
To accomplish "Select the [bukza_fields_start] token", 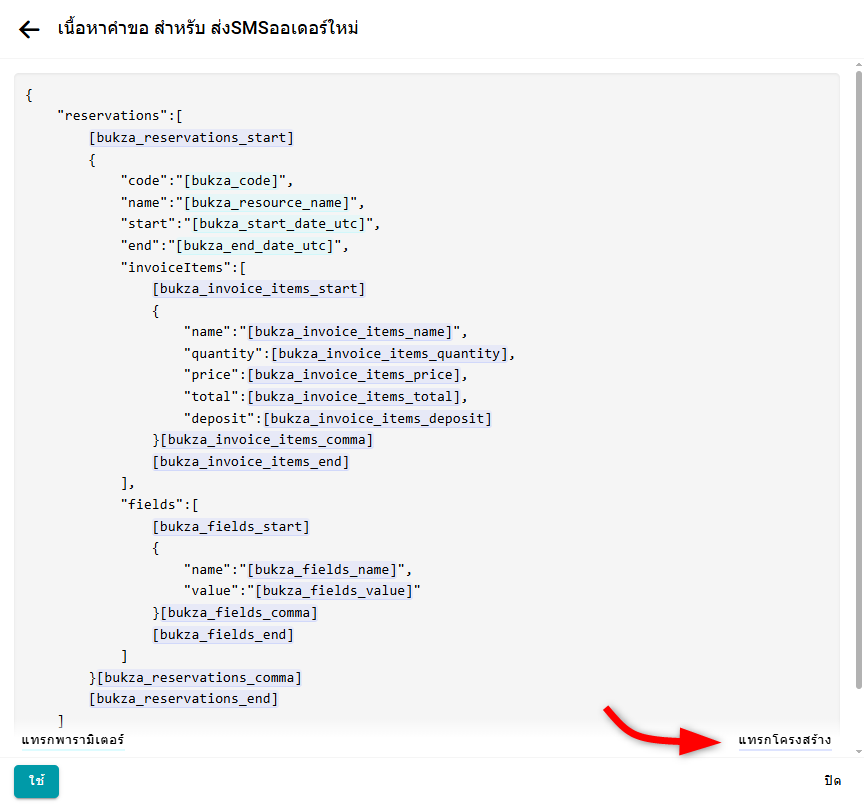I will (x=230, y=526).
